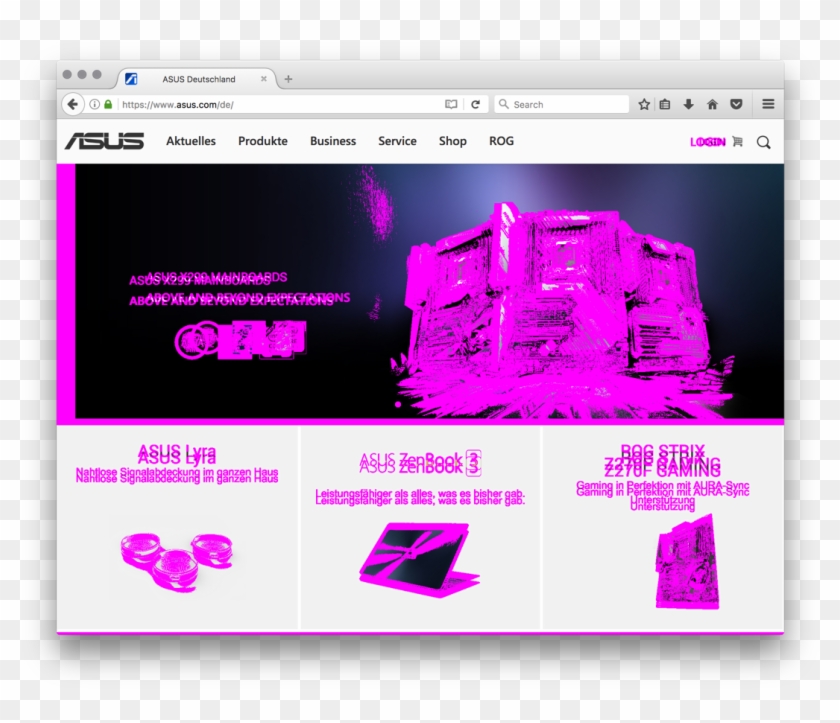Open site information icon in address bar
The image size is (840, 723).
pyautogui.click(x=94, y=104)
